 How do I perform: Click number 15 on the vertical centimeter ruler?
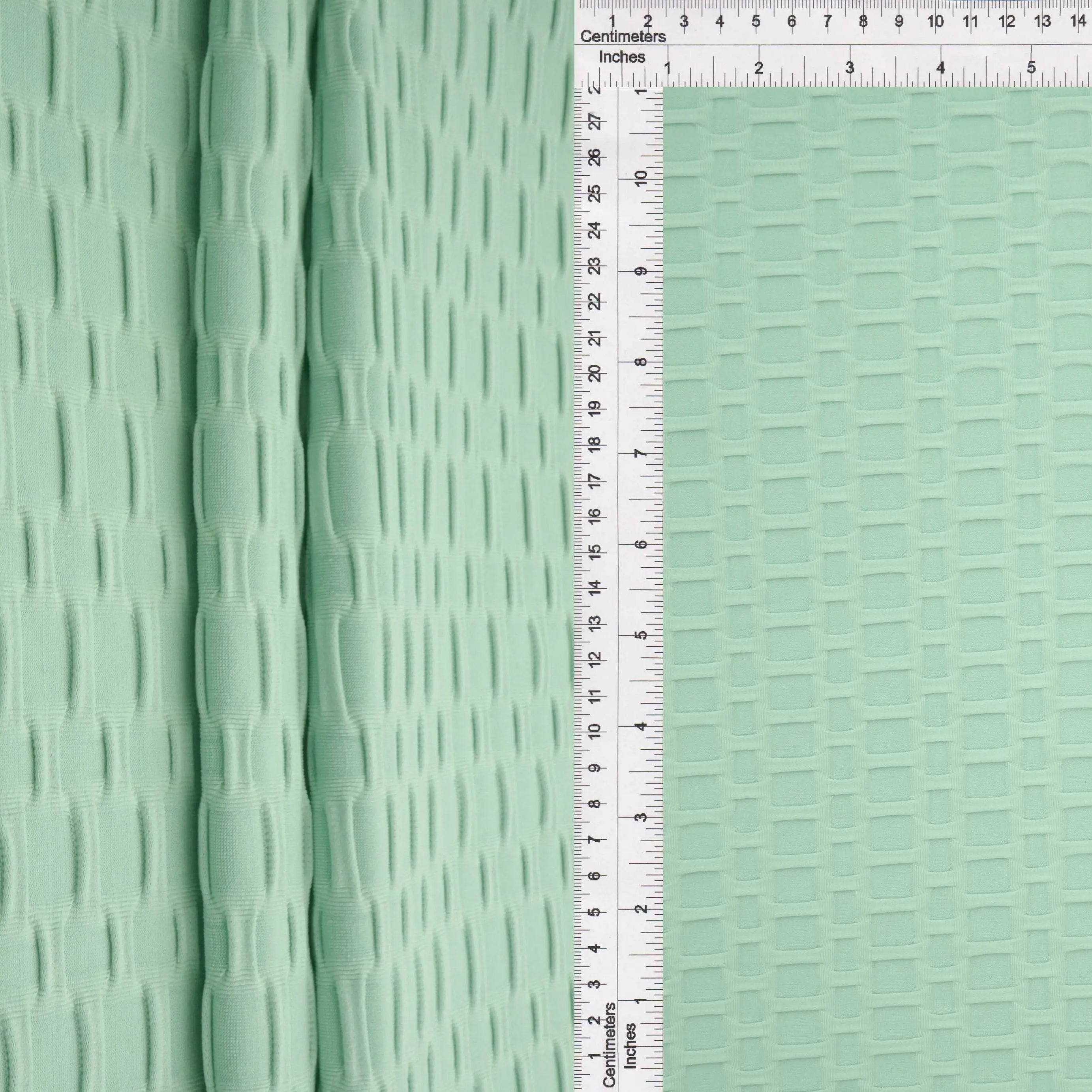pyautogui.click(x=595, y=552)
